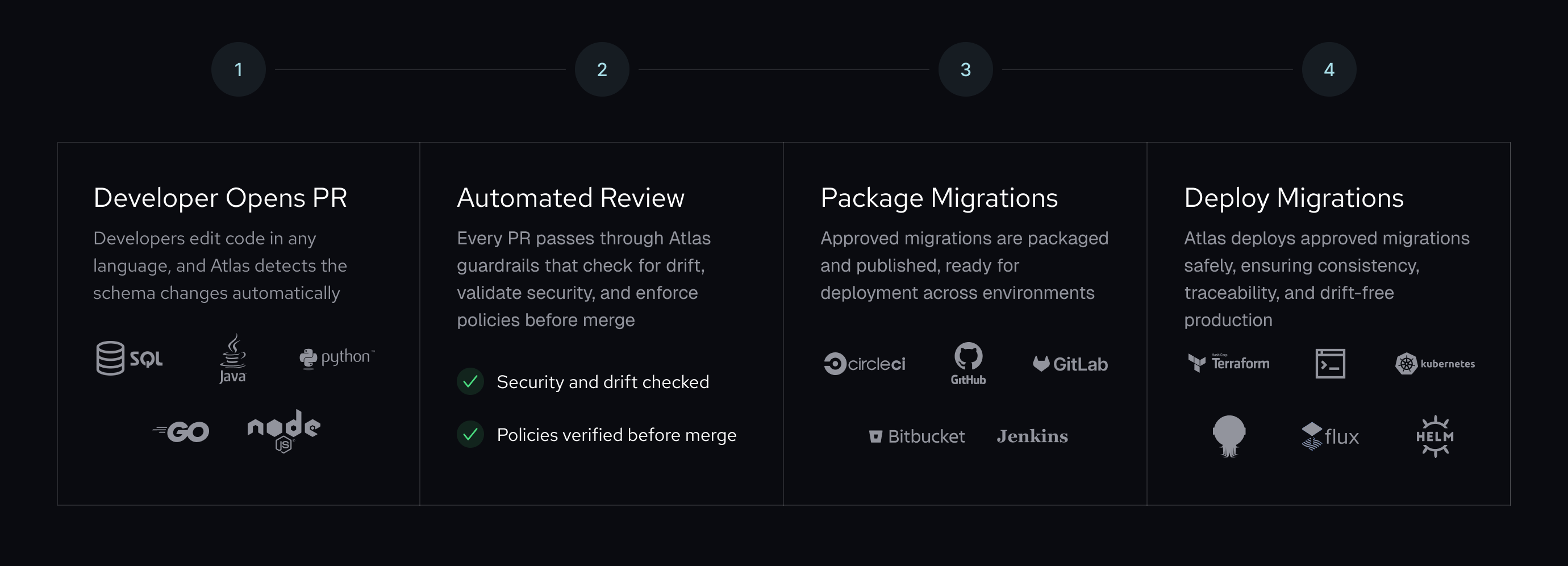Screen dimensions: 1568x566
Task: Open the Kubernetes logo
Action: [1434, 364]
